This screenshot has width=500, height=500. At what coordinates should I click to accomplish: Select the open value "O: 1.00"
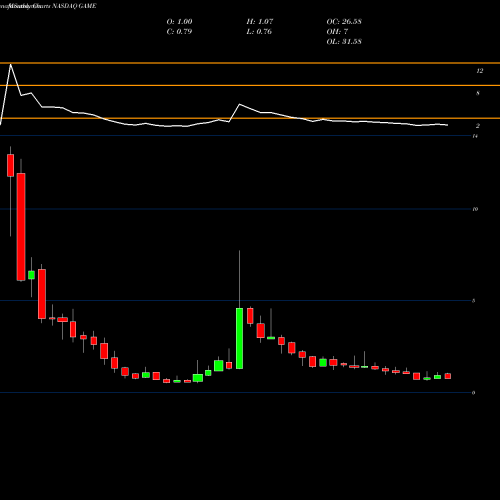pyautogui.click(x=179, y=22)
